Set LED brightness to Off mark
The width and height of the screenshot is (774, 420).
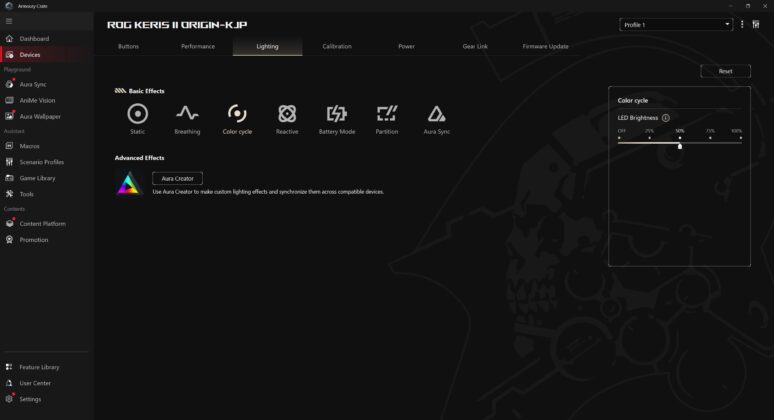tap(619, 138)
